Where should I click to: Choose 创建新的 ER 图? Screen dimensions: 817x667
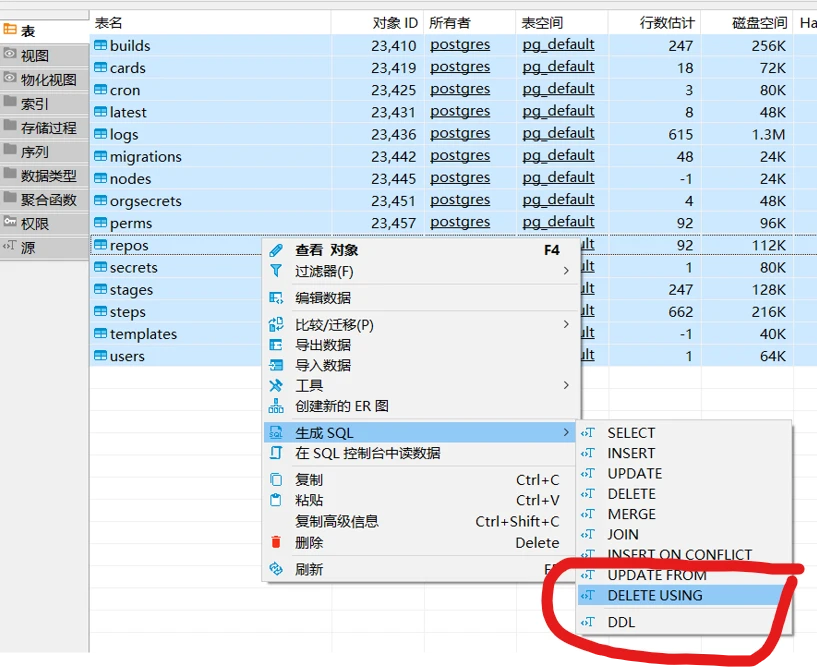421,406
